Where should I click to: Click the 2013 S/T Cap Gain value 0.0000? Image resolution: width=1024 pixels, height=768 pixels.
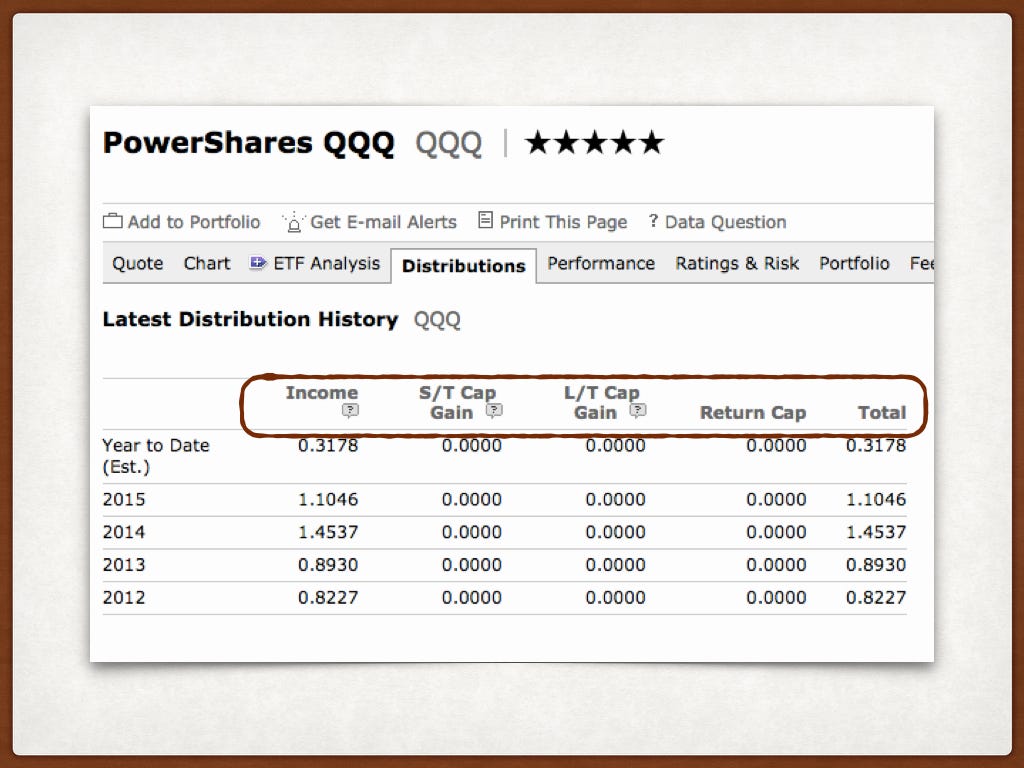(472, 565)
